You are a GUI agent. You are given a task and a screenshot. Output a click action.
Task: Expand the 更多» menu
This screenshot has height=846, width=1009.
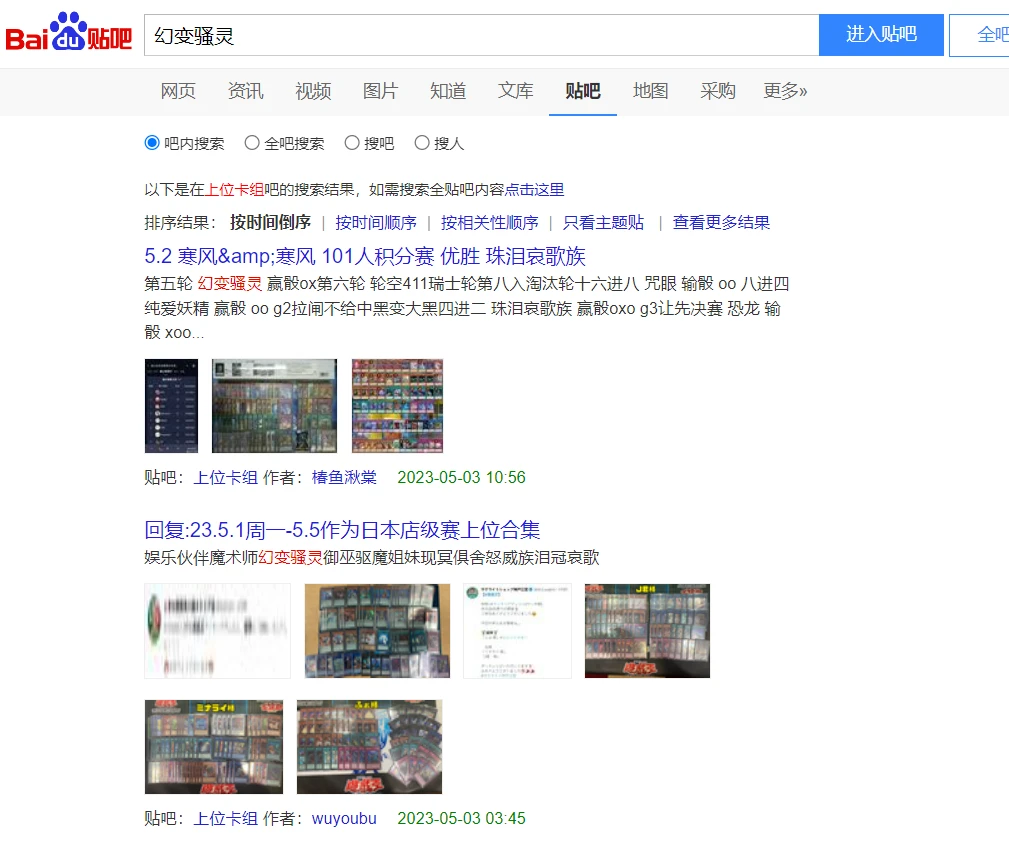[785, 91]
